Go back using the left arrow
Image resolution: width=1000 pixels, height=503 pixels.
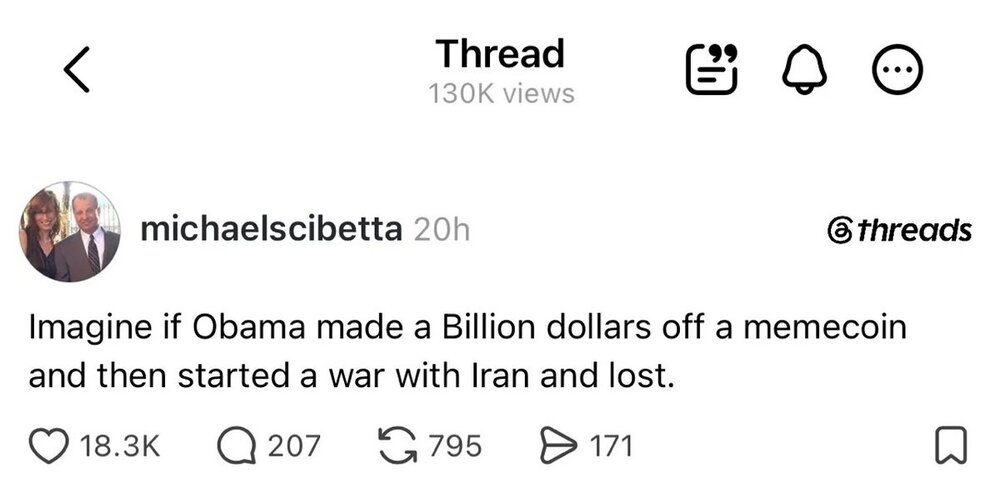(77, 69)
